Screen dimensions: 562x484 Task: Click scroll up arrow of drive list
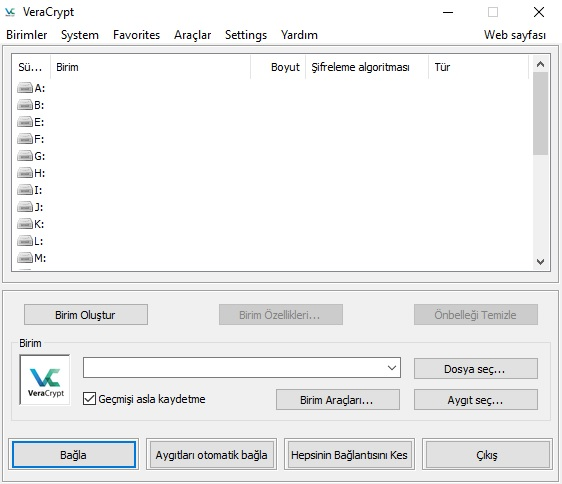[540, 64]
